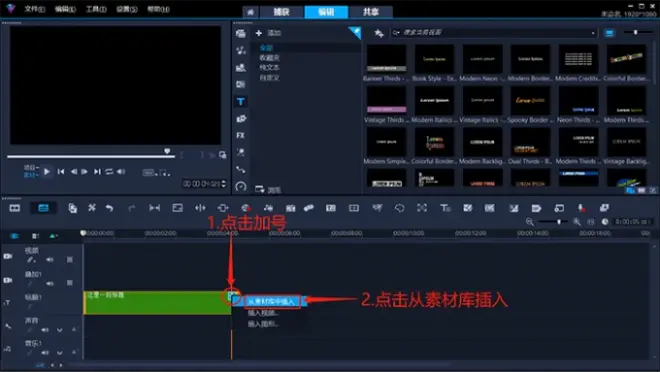The height and width of the screenshot is (372, 660).
Task: Choose 插入图形... from context menu
Action: click(x=263, y=324)
